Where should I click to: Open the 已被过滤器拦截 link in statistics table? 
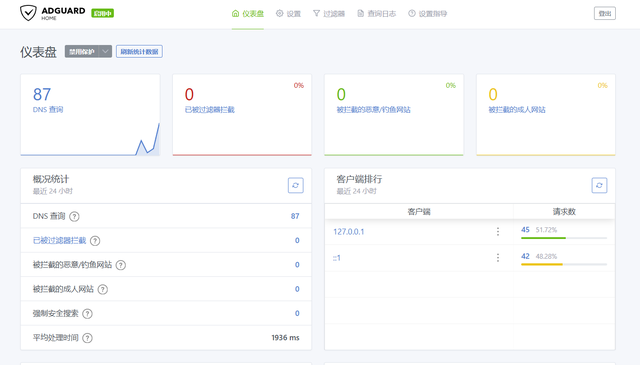tap(59, 240)
